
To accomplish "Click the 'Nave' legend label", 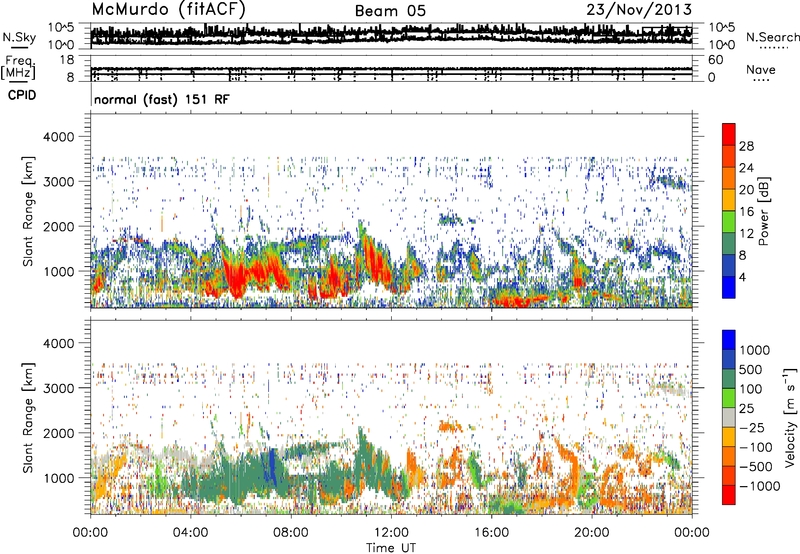I will click(761, 70).
